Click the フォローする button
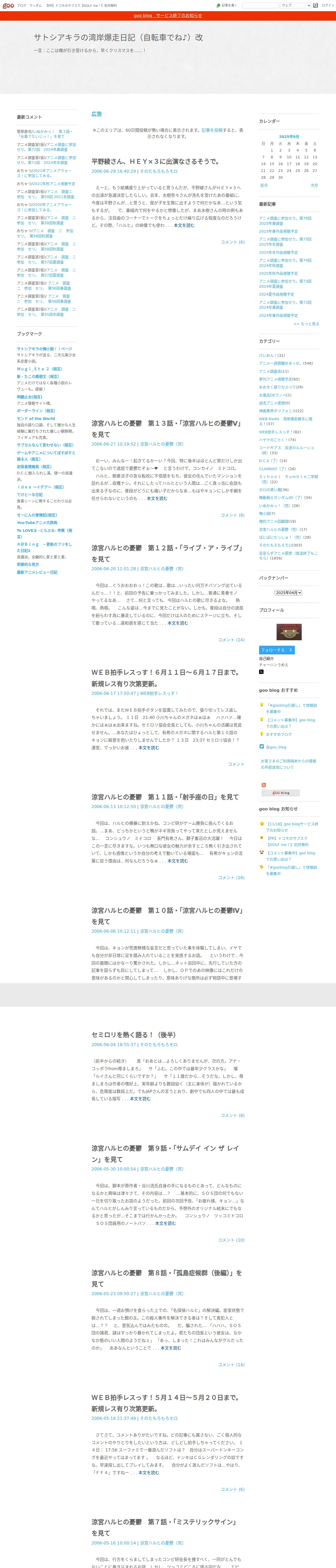 coord(276,650)
